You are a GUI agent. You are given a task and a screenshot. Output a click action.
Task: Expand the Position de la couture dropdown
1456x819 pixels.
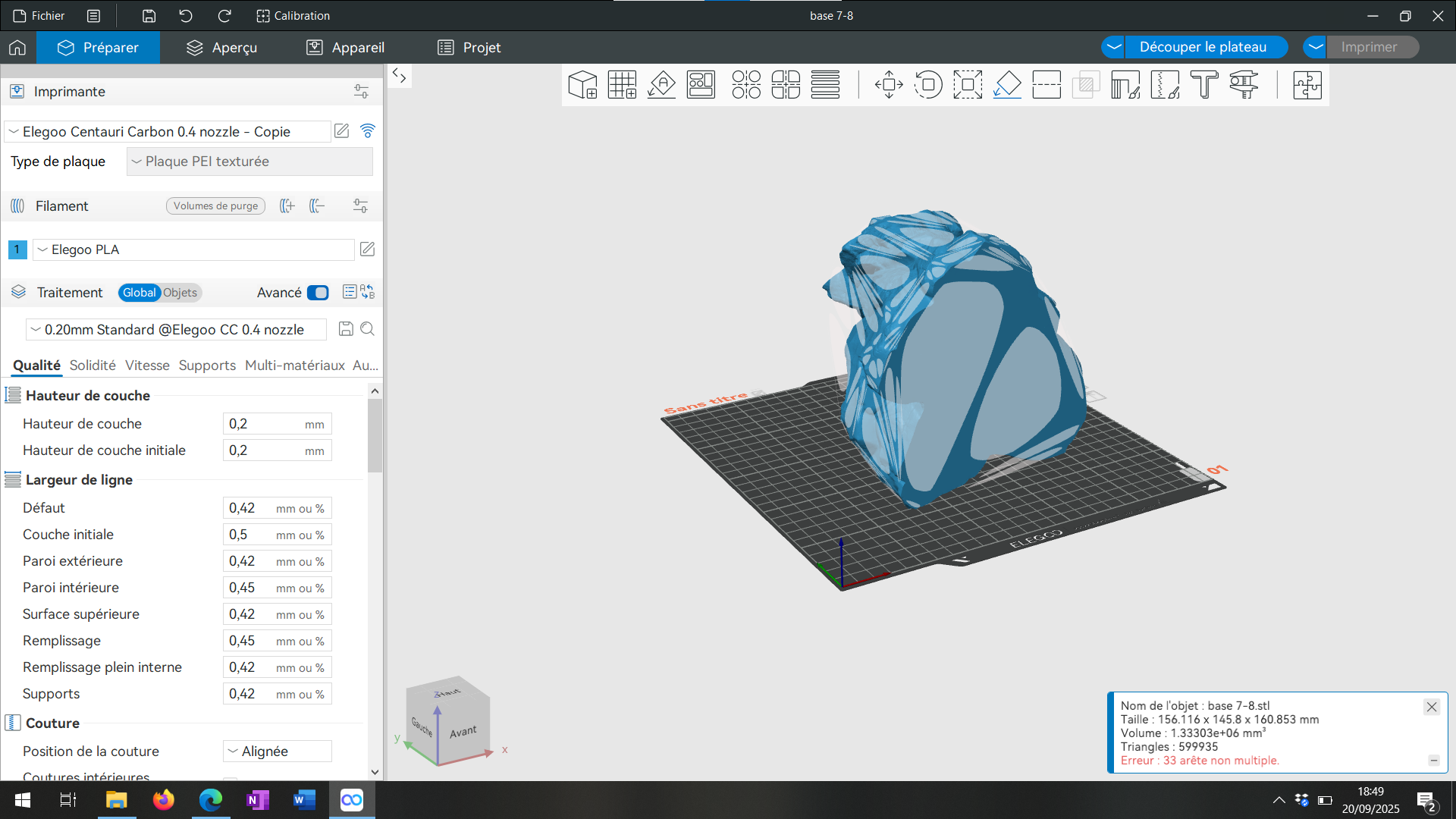(x=278, y=751)
